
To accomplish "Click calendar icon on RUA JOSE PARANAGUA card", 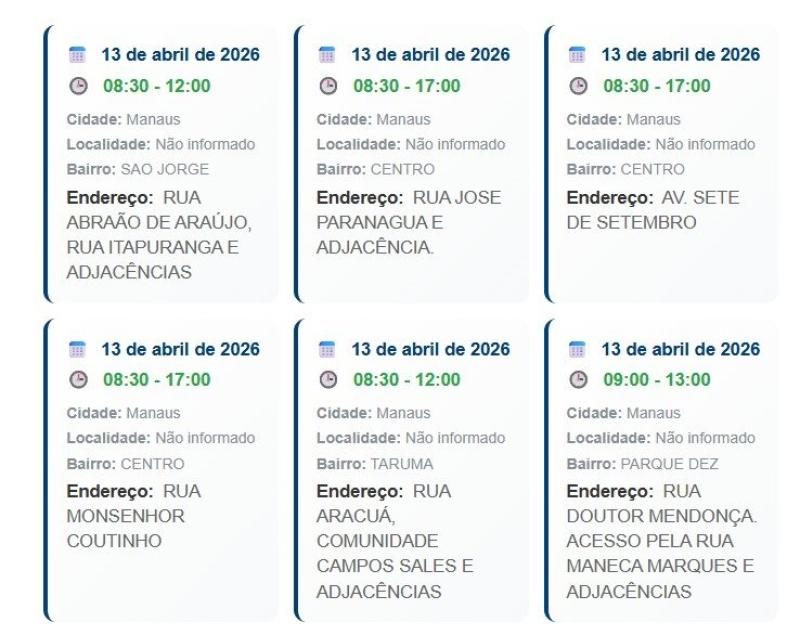I will point(326,55).
